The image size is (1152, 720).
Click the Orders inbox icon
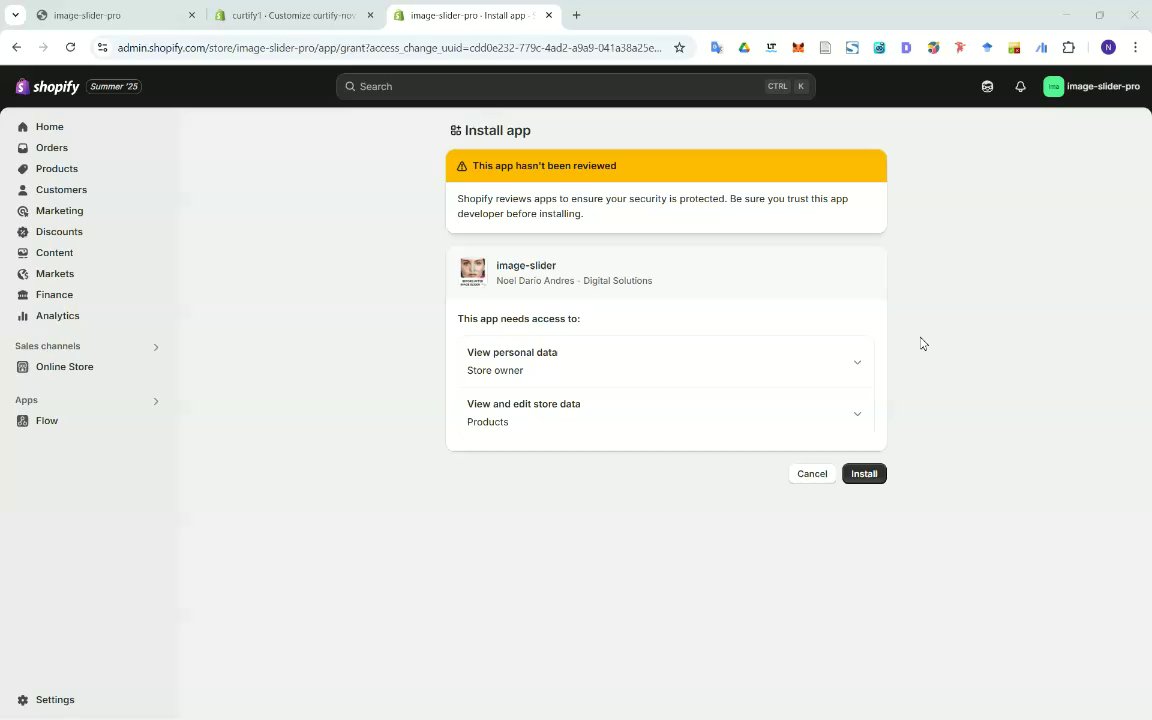[23, 148]
